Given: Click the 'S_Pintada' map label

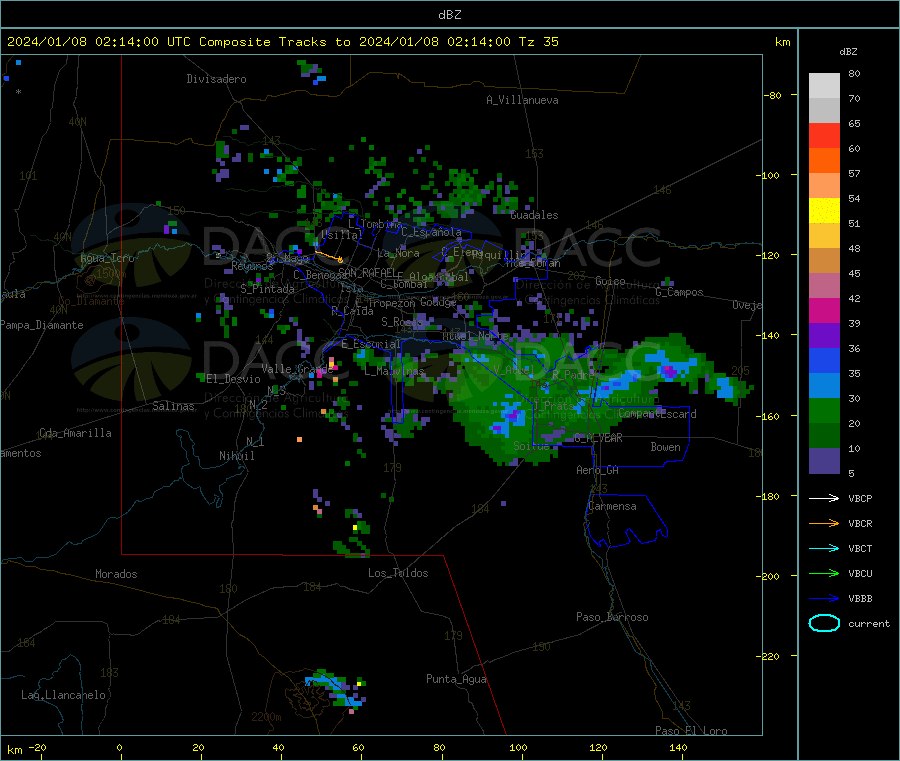Looking at the screenshot, I should (267, 289).
